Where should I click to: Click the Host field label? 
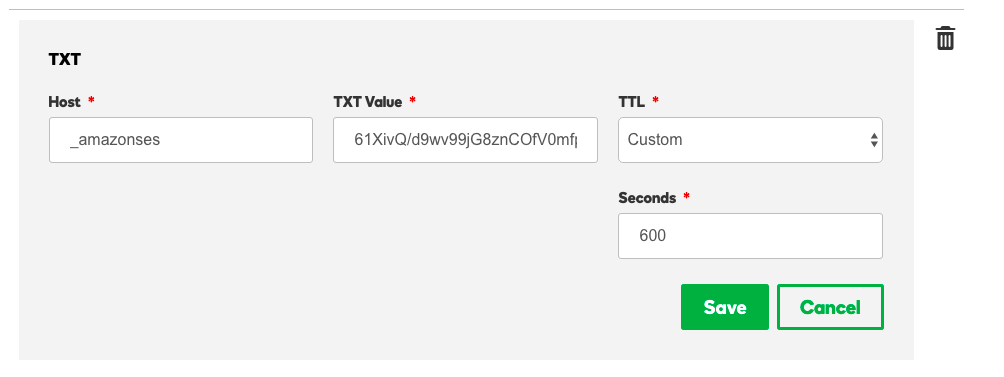click(65, 102)
